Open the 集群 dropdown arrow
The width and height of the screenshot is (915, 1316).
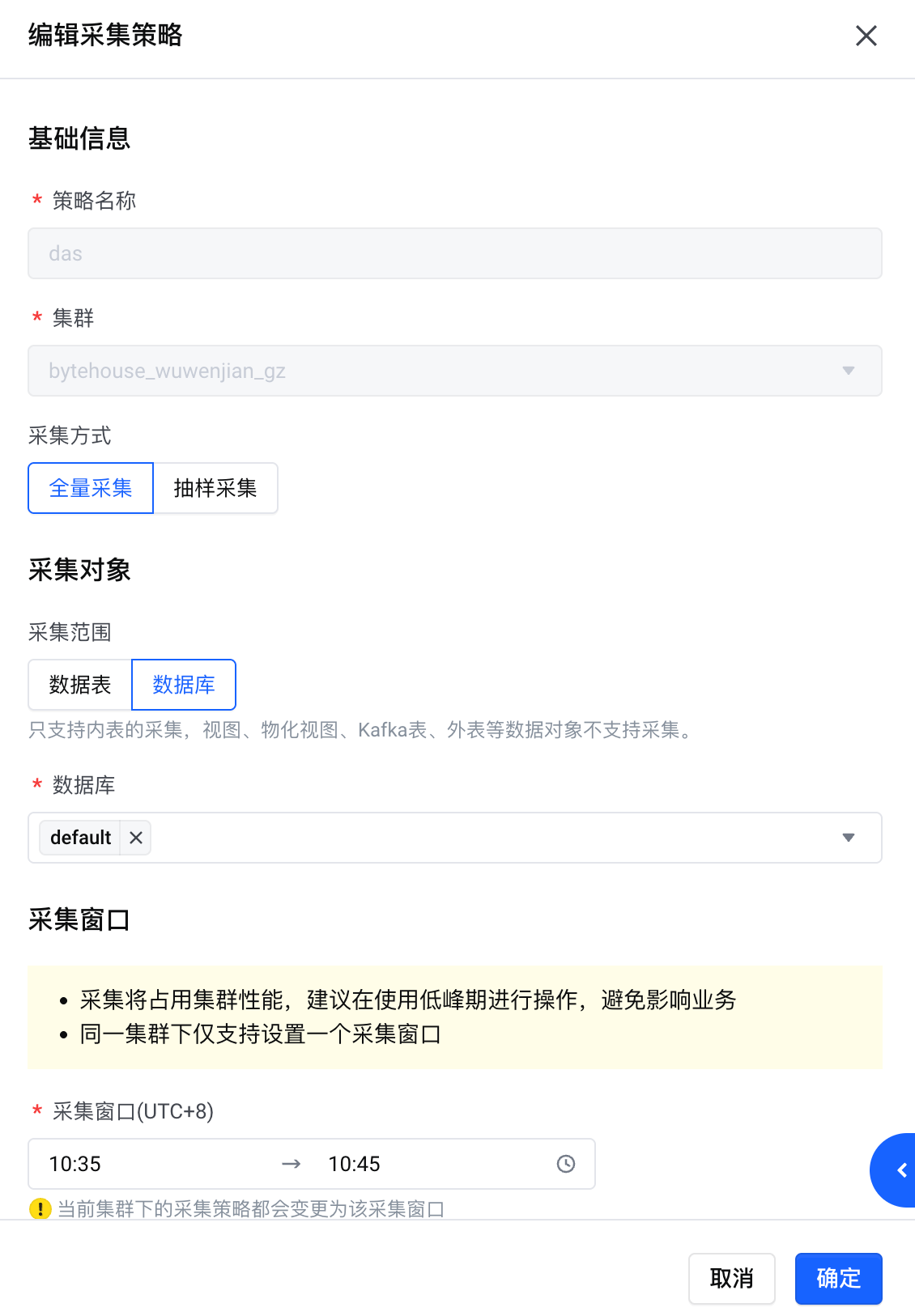tap(849, 371)
